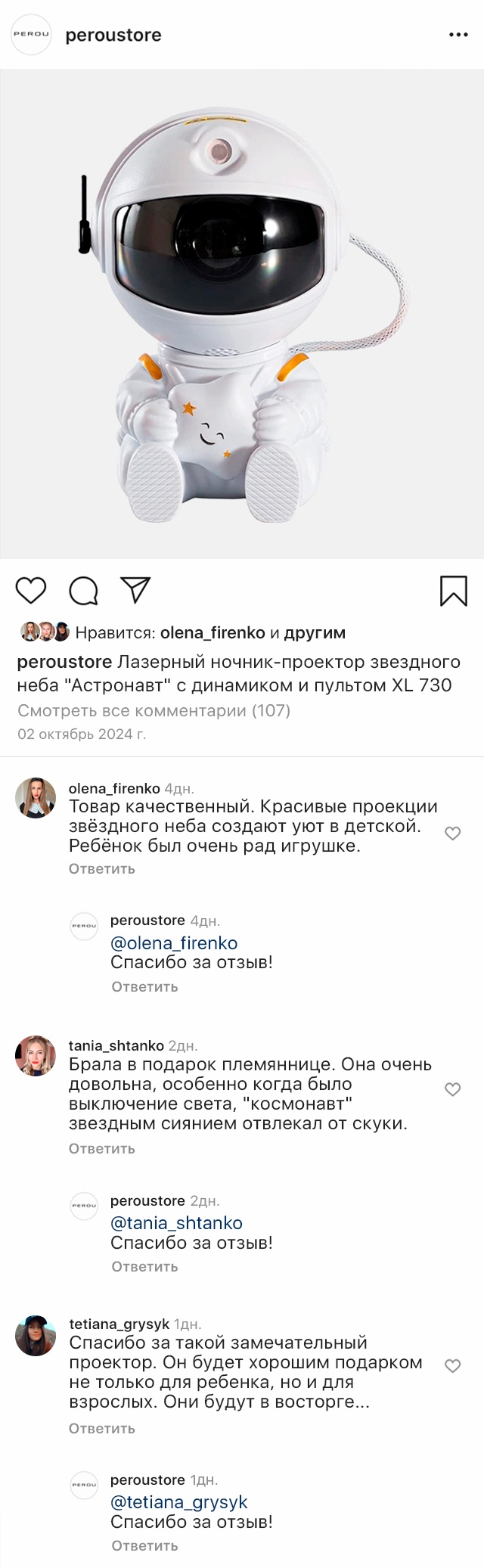Go to peroustore username in header

(113, 35)
